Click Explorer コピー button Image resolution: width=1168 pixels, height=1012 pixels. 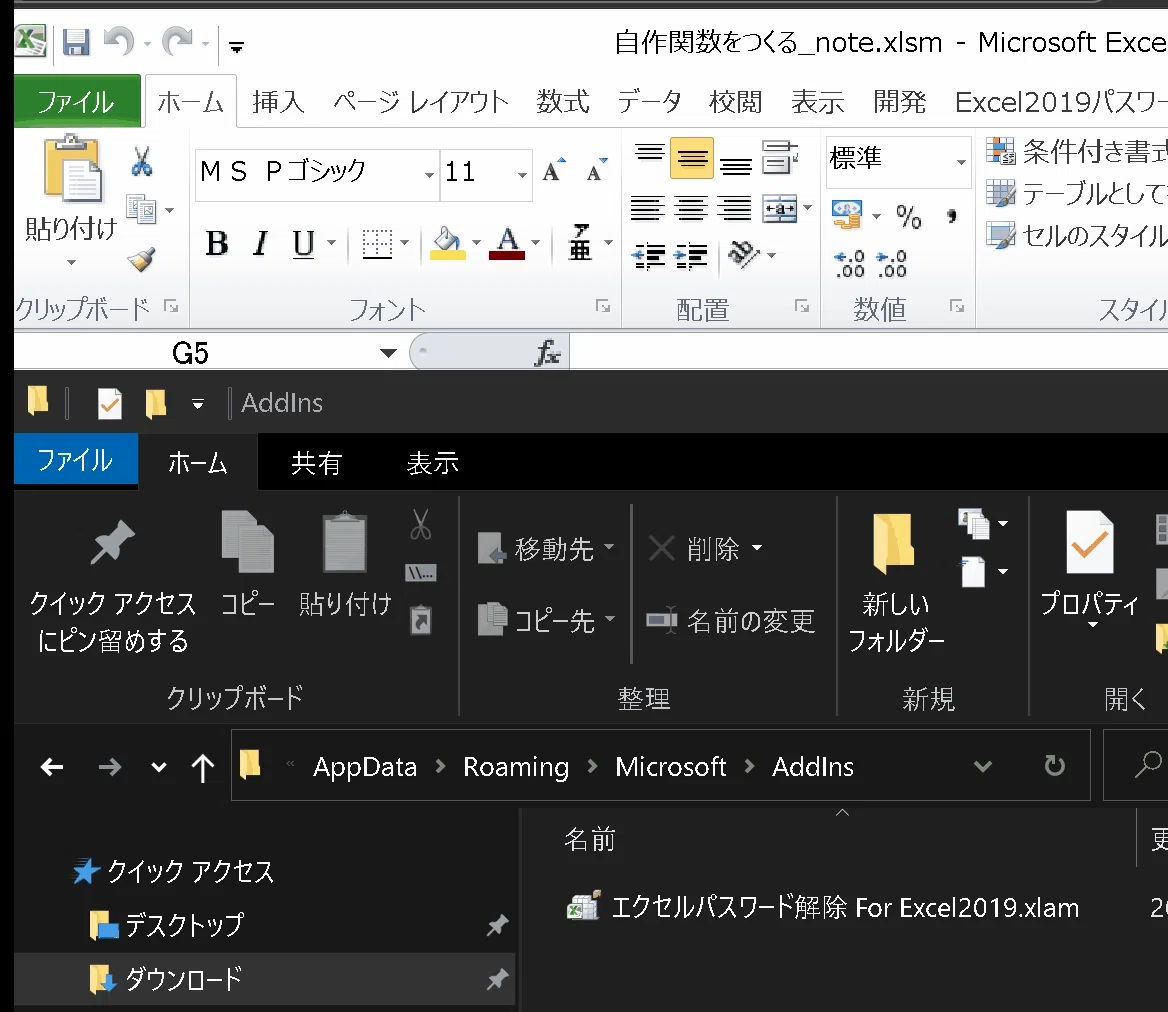[x=248, y=566]
